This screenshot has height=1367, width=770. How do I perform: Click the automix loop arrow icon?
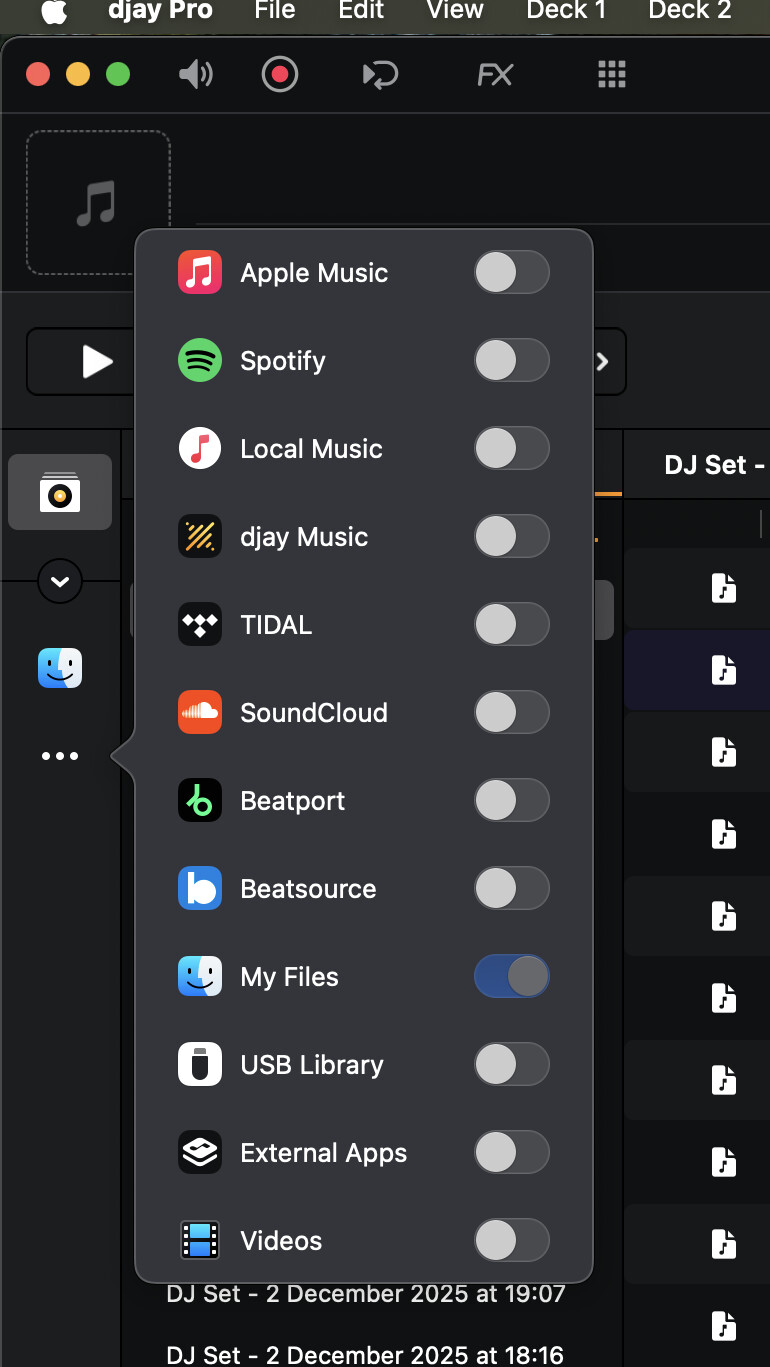click(x=380, y=75)
